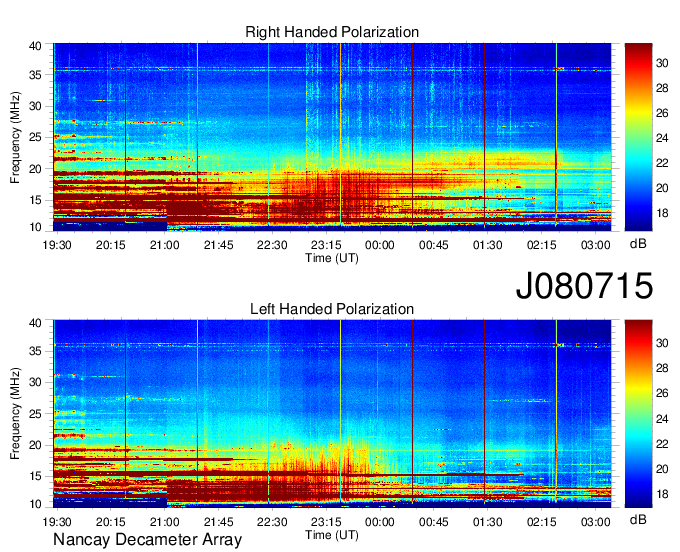Screen dimensions: 680x552
Task: Click the color bar of the Left Handed plot
Action: [x=638, y=414]
